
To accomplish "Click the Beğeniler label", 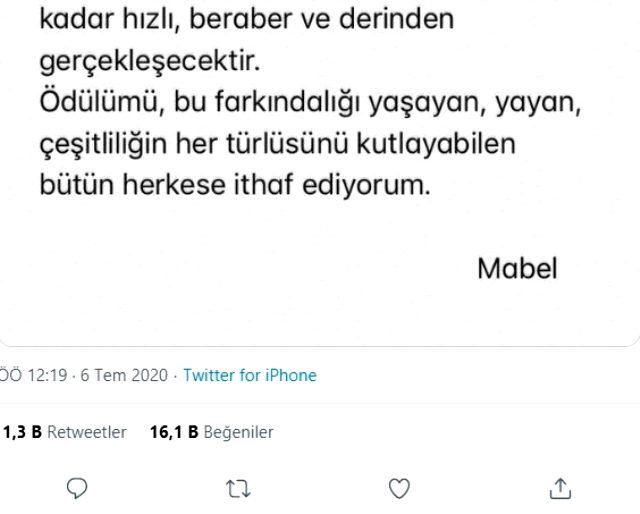I will [238, 432].
